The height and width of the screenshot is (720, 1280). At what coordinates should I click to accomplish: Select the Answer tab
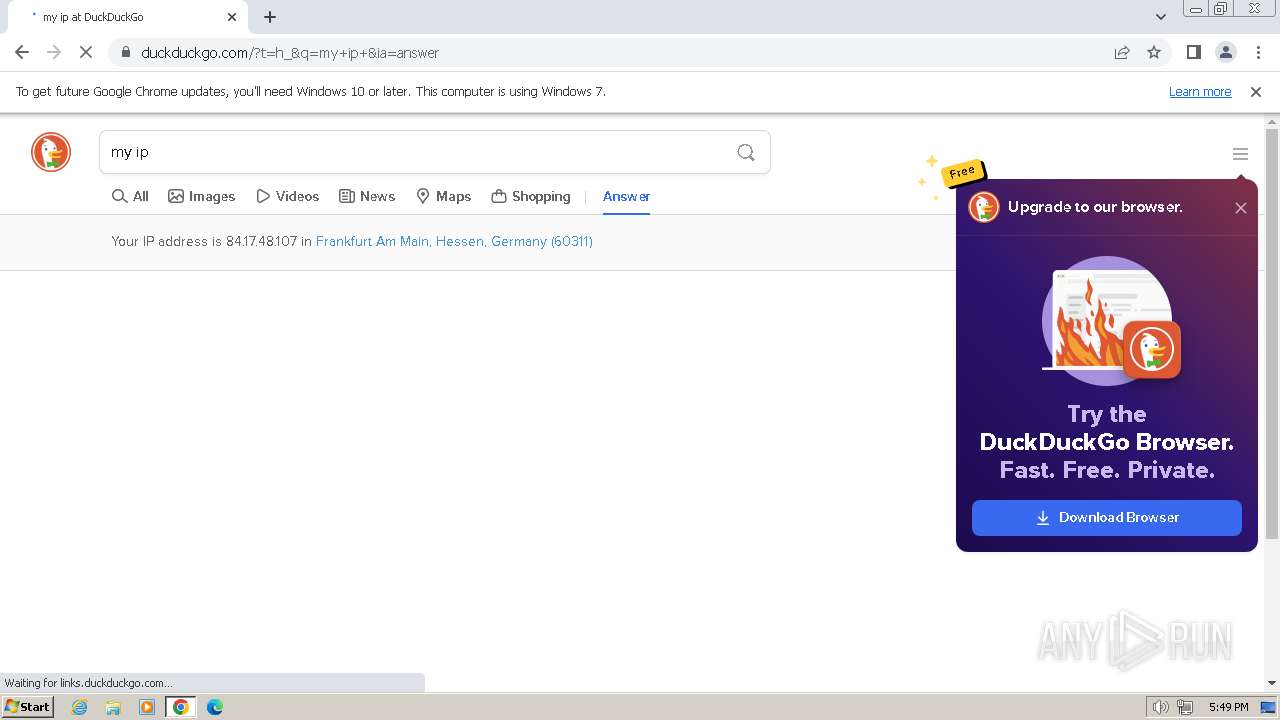point(626,196)
